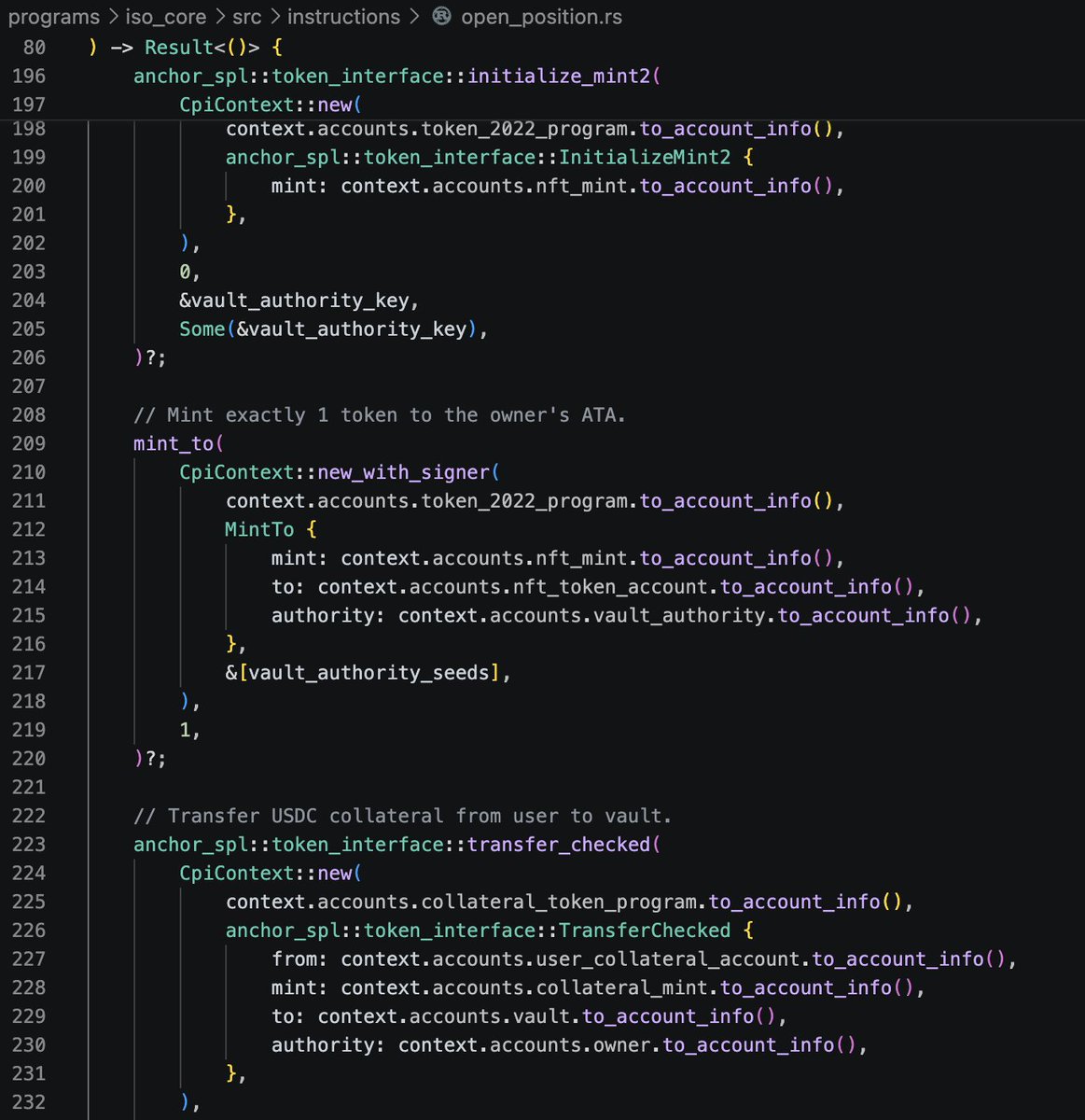
Task: Click "vault_authority_seeds" on line 217
Action: 369,672
